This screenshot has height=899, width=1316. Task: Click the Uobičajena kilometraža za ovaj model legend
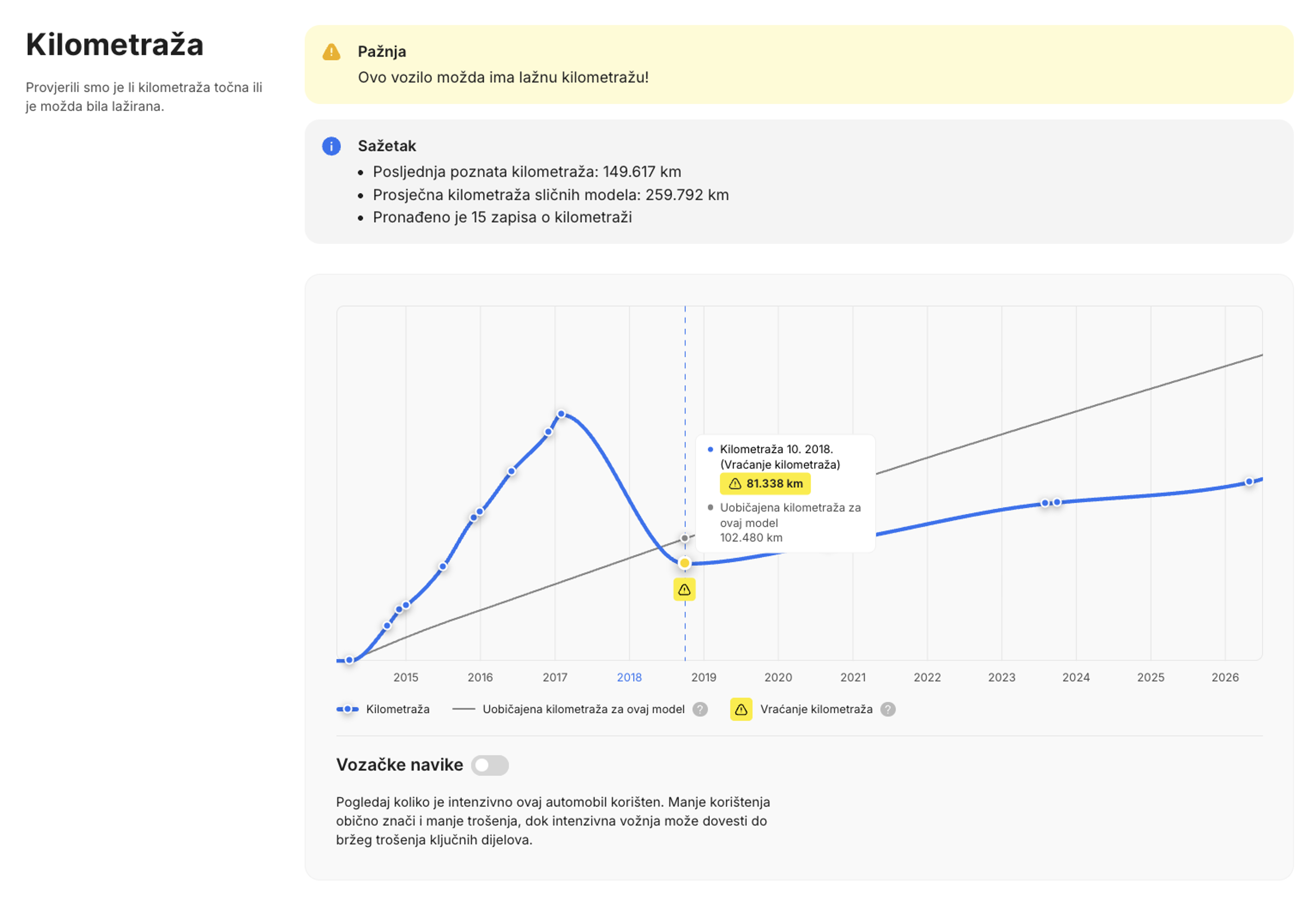[583, 709]
